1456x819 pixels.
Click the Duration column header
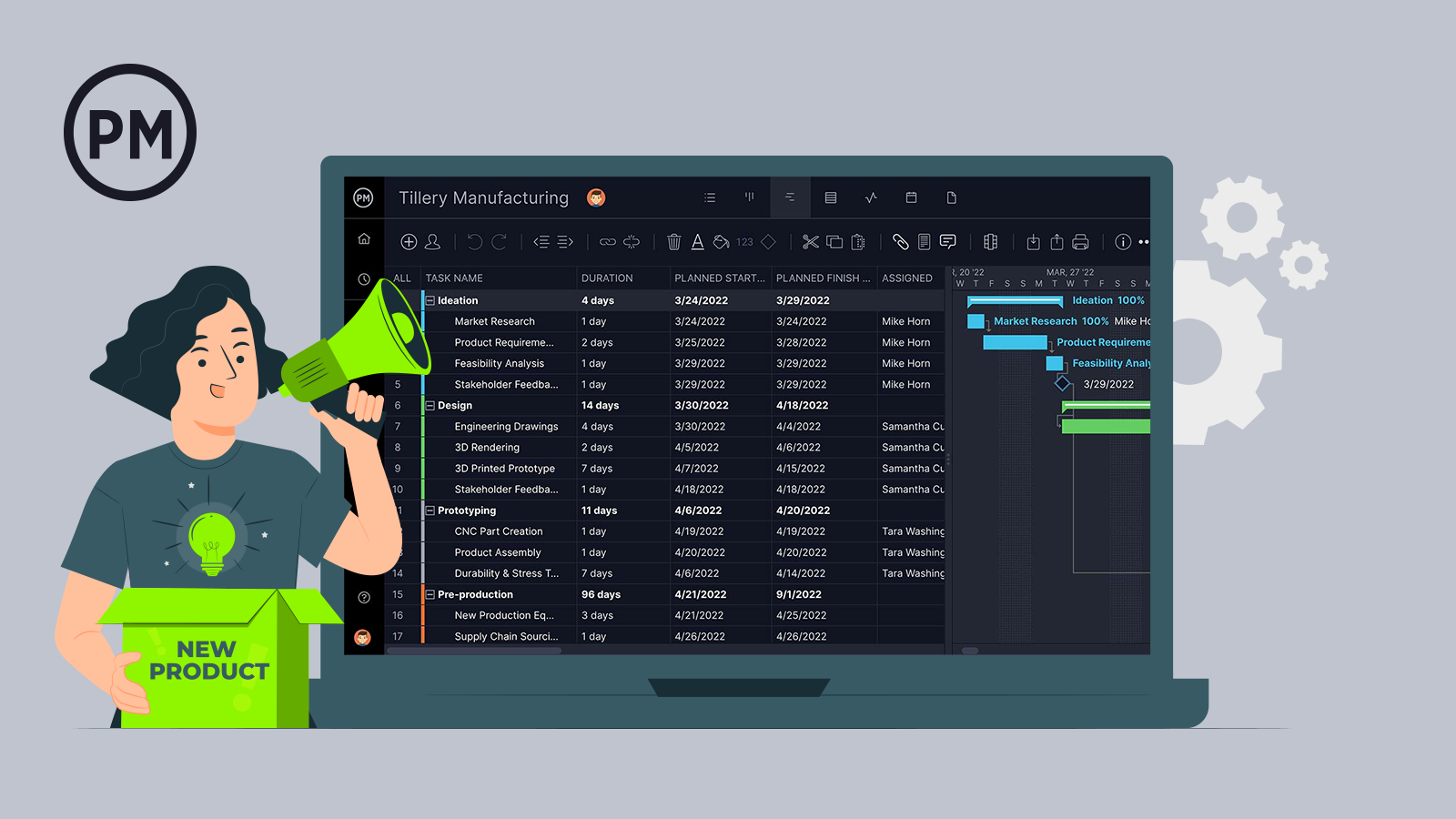(607, 278)
